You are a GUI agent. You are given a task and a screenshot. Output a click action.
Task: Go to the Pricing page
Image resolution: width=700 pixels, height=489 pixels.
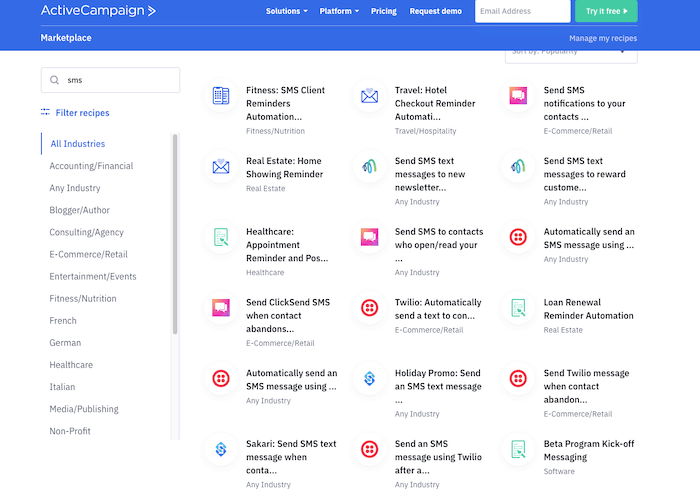pos(383,11)
